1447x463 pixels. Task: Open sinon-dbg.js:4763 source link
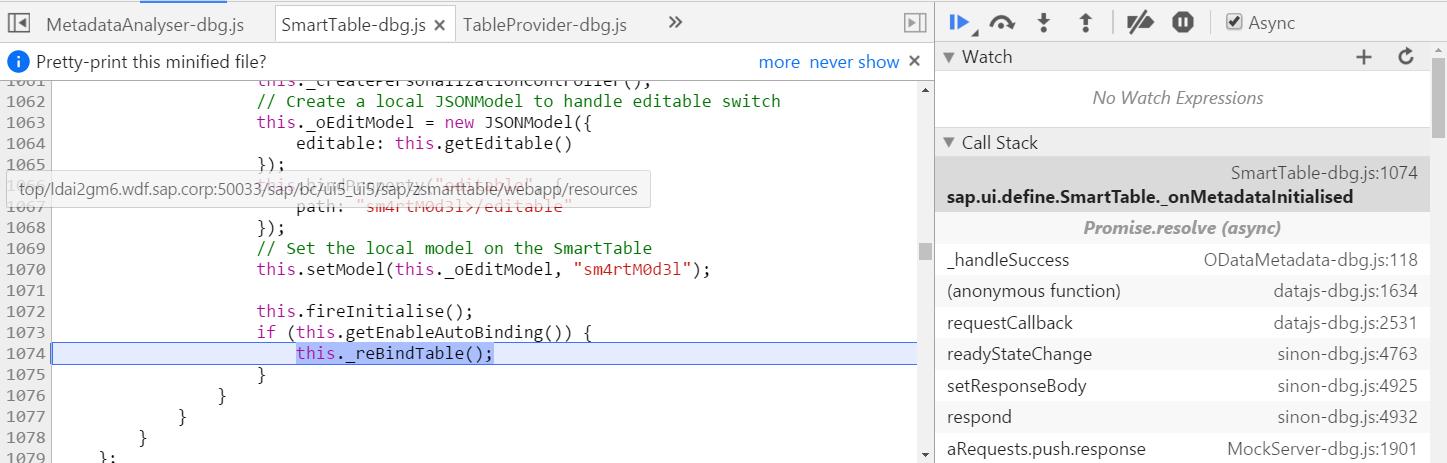tap(1348, 354)
